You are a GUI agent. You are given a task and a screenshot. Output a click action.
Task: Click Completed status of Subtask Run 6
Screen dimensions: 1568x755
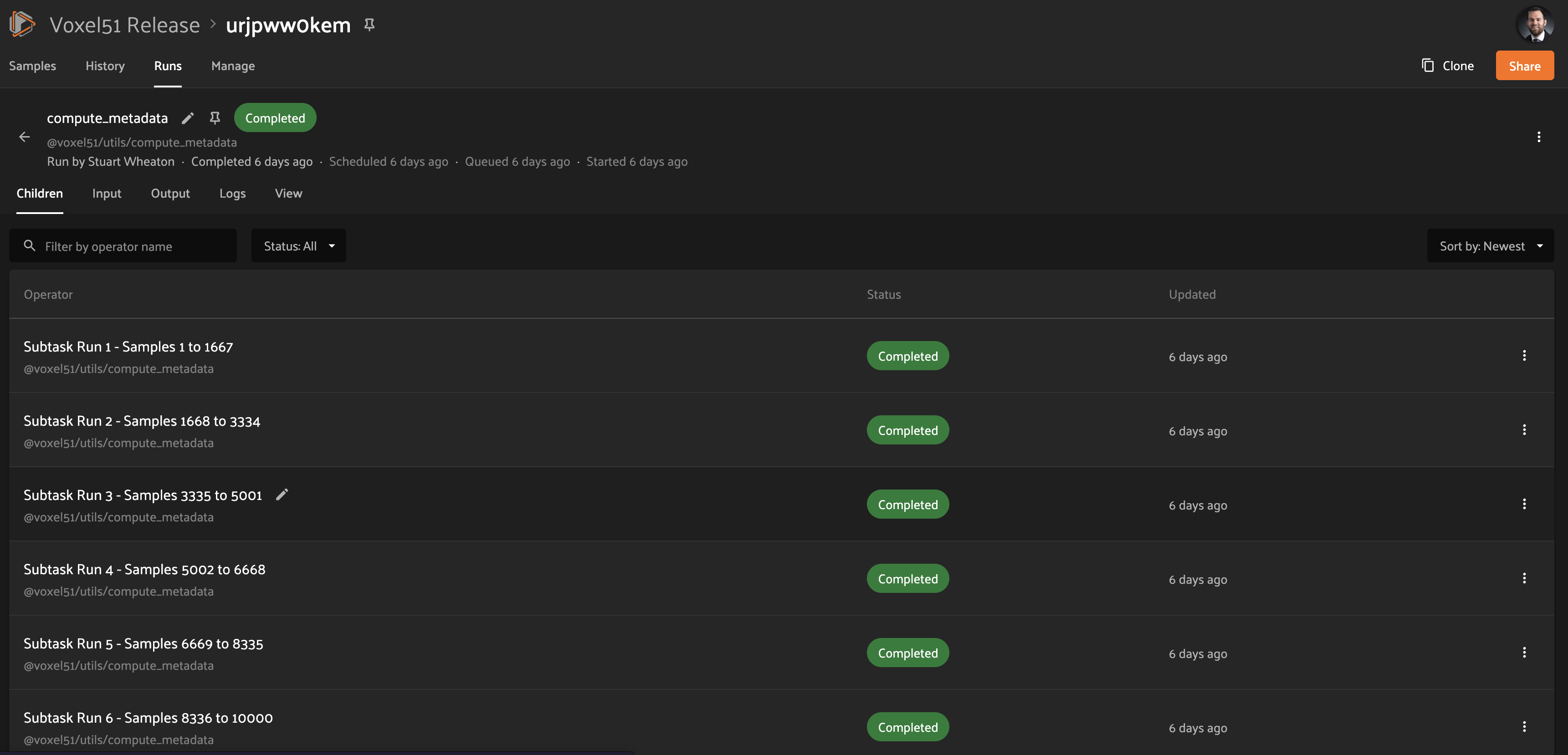(x=907, y=727)
